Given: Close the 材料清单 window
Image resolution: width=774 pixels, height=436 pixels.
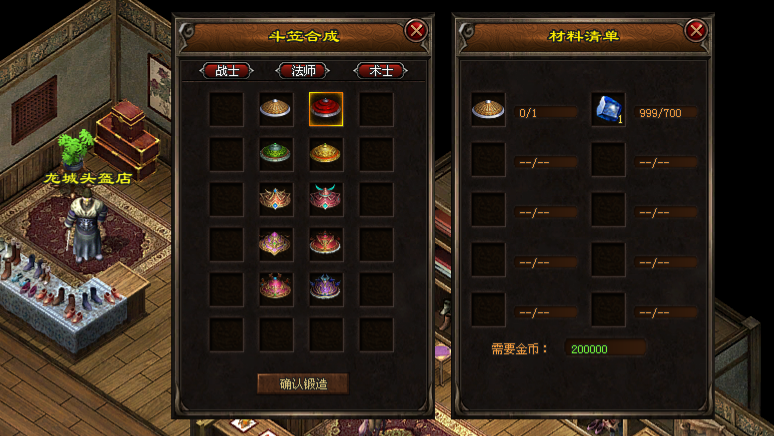Looking at the screenshot, I should (696, 31).
